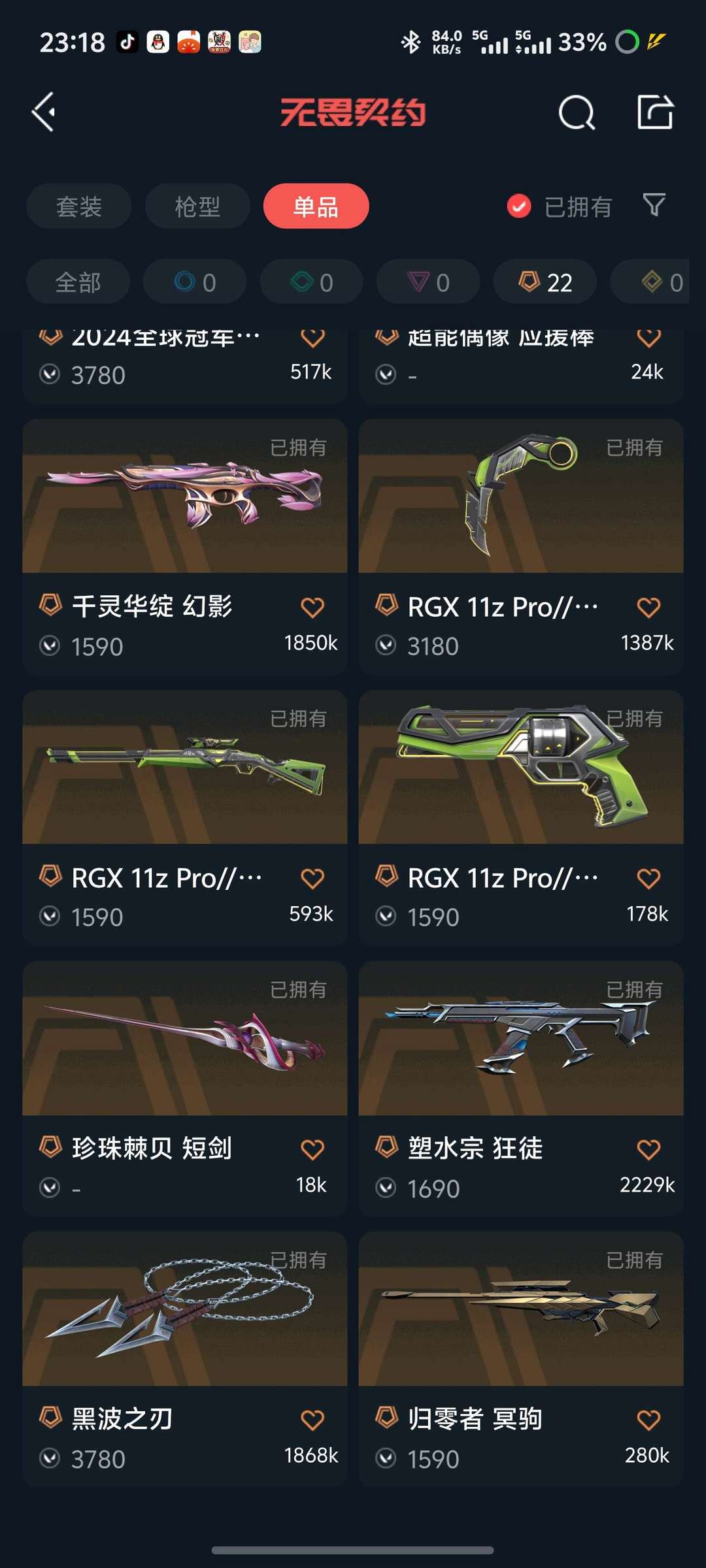Select the 全部 filter chip

[x=78, y=282]
